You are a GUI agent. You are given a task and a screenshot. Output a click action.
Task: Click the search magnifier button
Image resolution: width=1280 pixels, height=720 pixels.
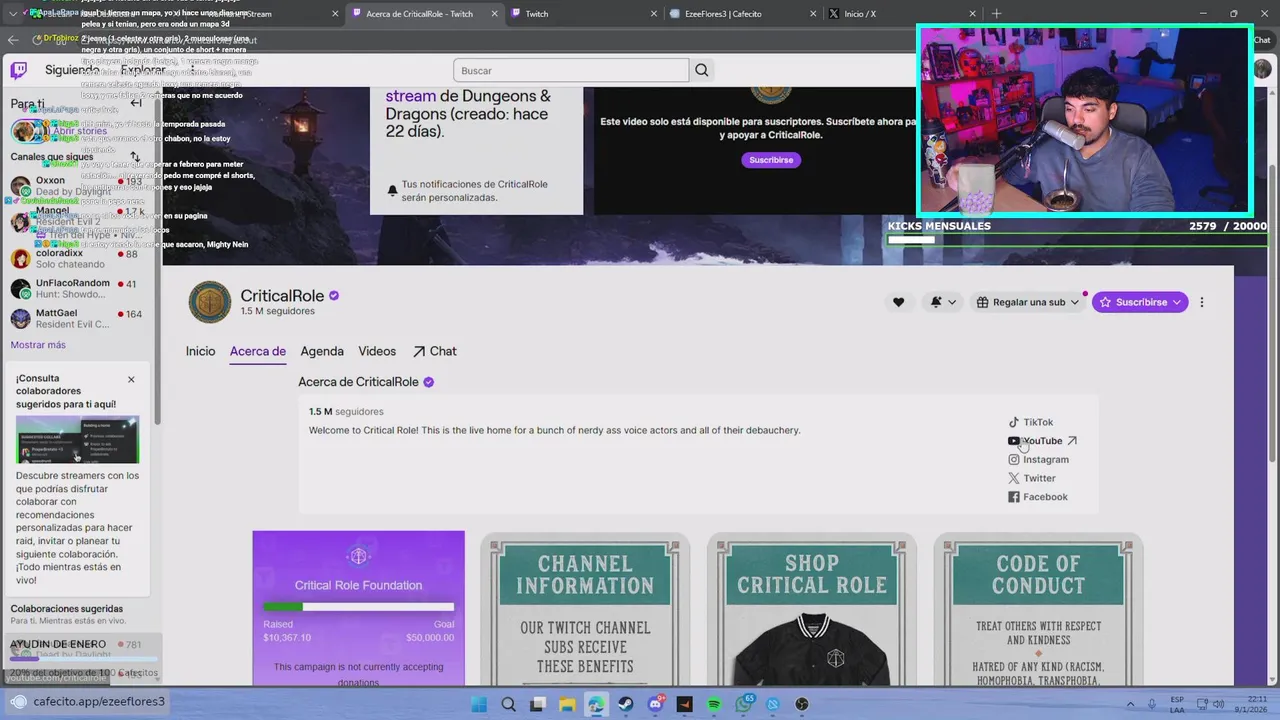click(x=702, y=70)
